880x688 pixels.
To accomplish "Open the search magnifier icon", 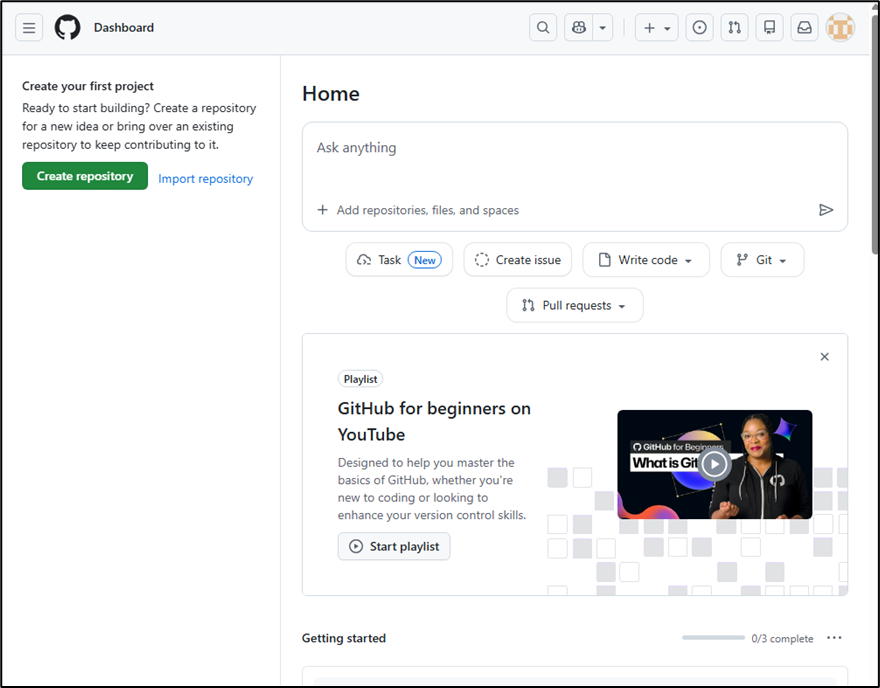I will pos(543,27).
